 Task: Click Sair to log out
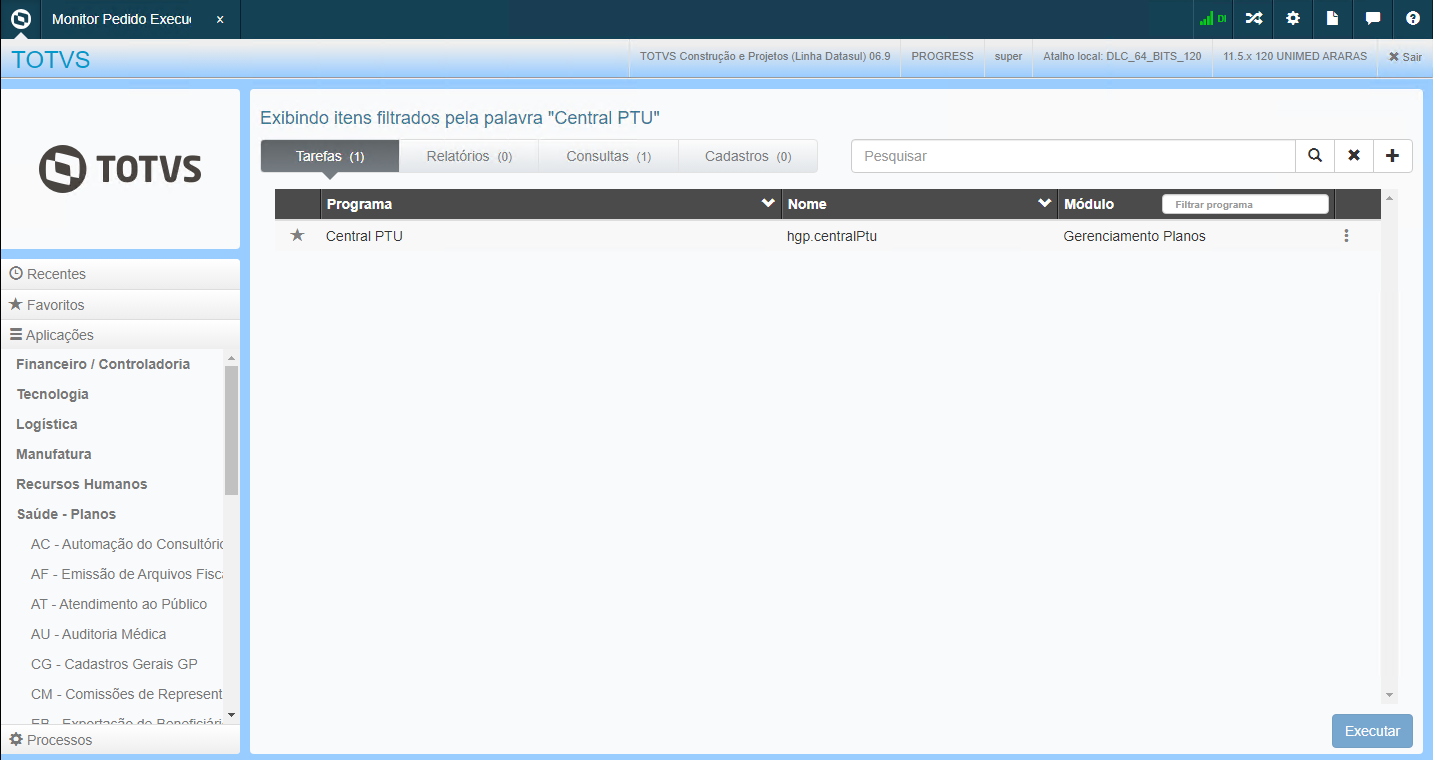1405,57
